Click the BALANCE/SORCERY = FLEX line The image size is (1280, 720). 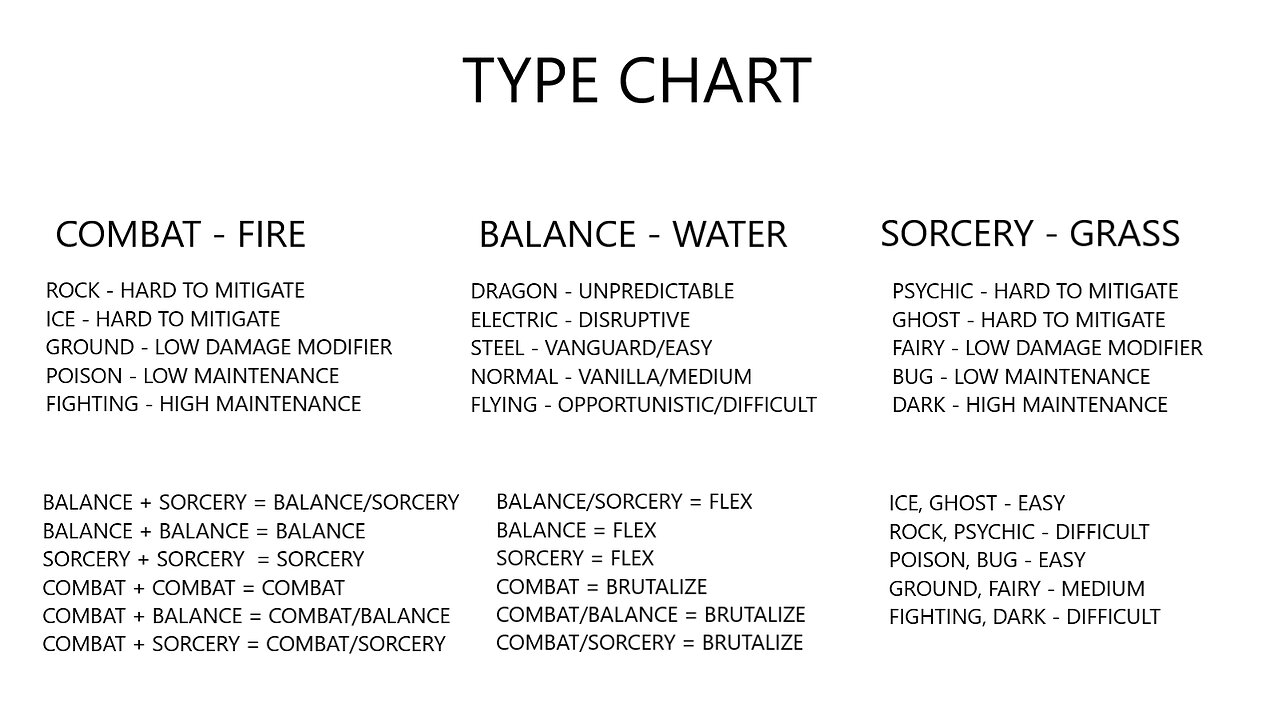(x=624, y=502)
